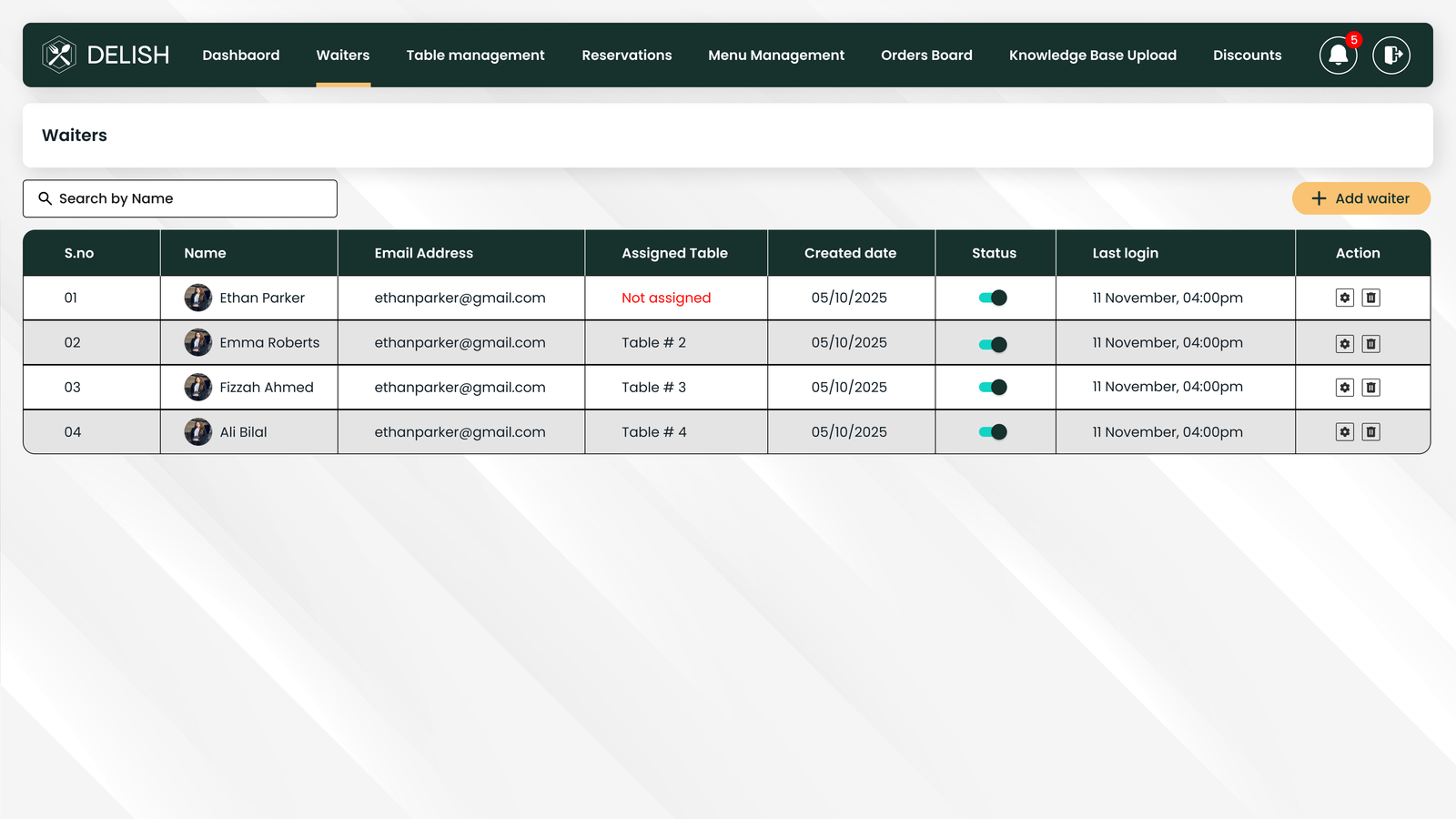
Task: Toggle status switch for Fizzah Ahmed
Action: point(993,387)
